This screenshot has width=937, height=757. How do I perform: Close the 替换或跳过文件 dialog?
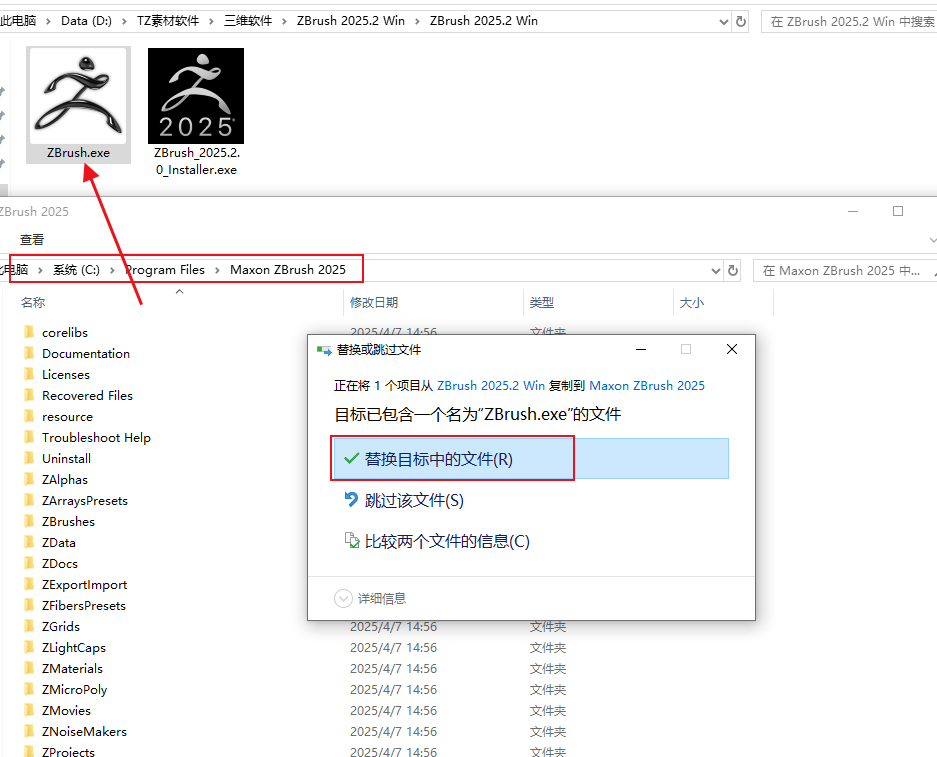tap(732, 349)
